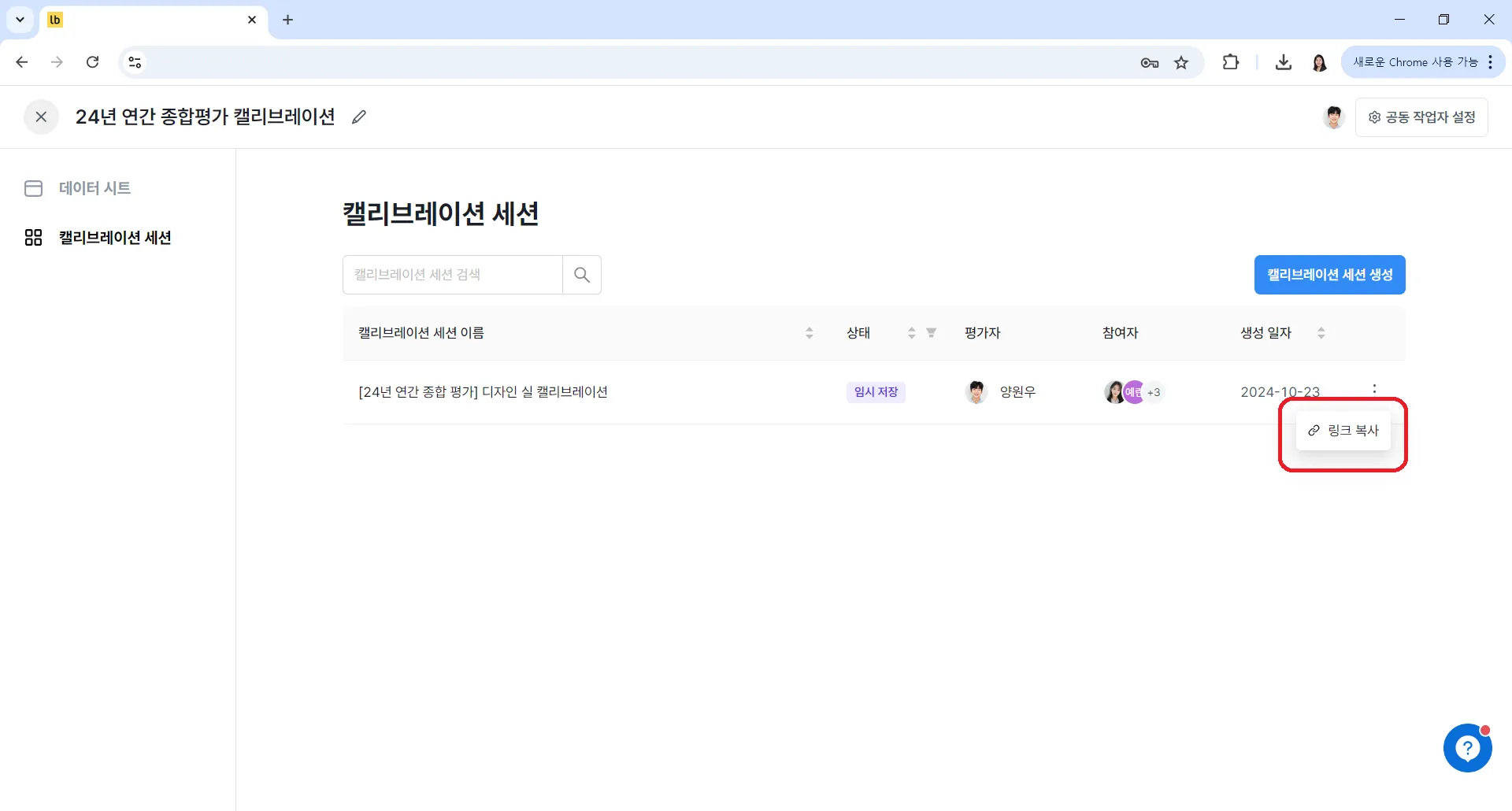Click the password key icon in address bar
Screen dimensions: 1512x811
coord(1149,63)
